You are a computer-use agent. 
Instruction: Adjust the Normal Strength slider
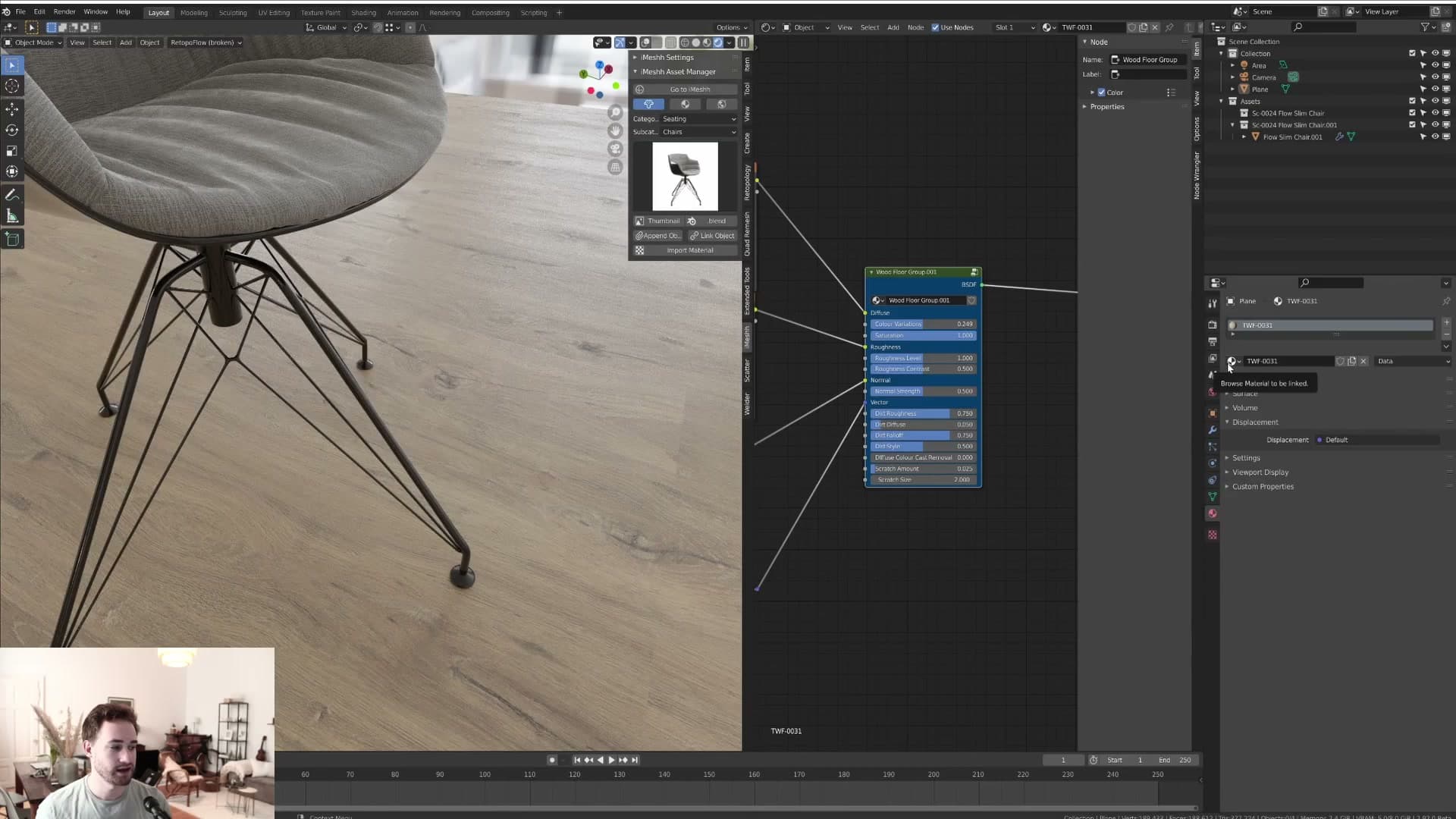pos(923,391)
